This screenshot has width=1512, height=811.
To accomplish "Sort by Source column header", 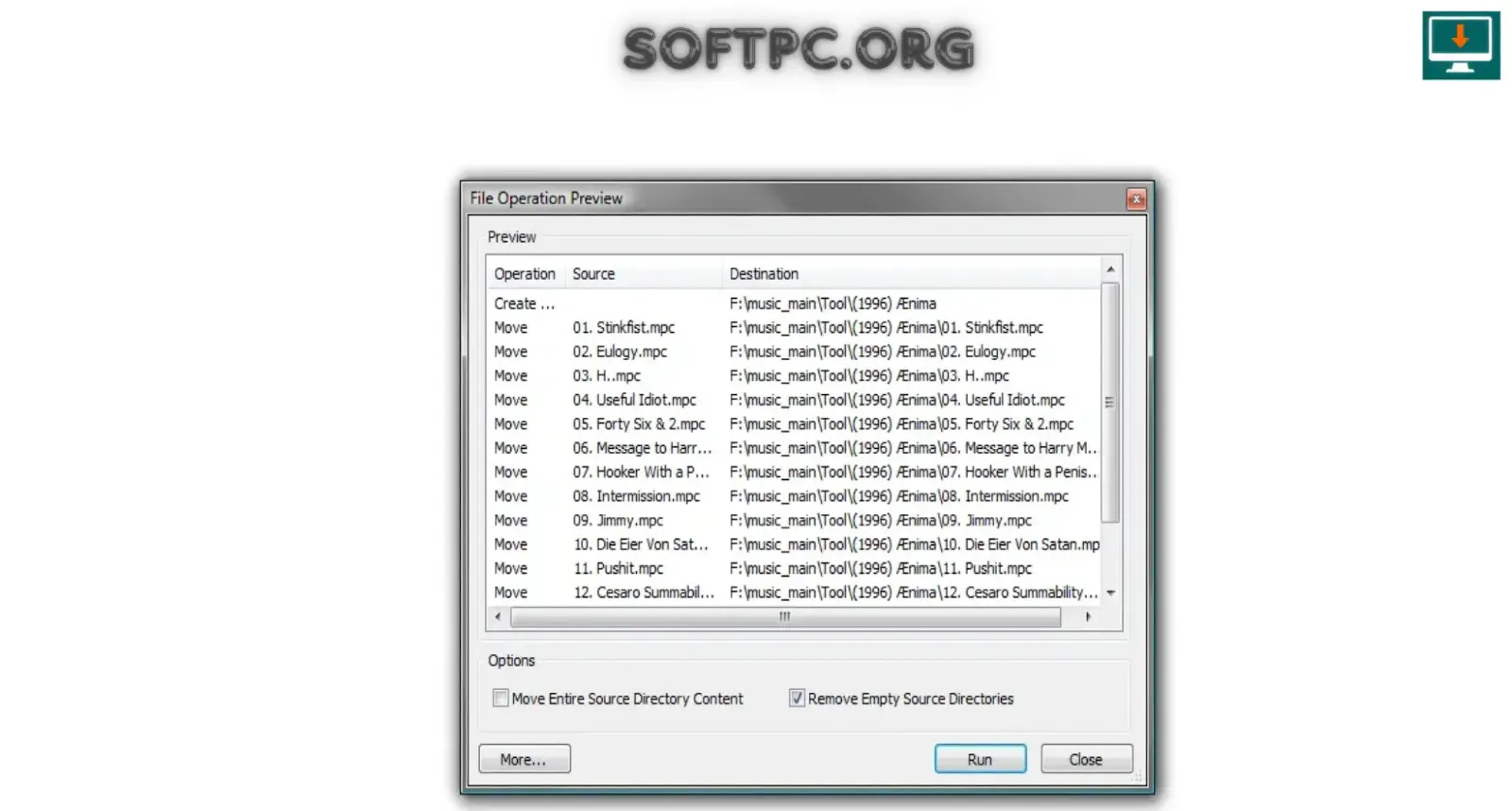I will (x=643, y=274).
